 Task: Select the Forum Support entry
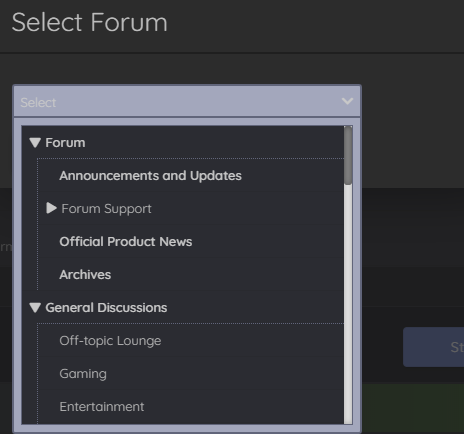[x=106, y=209]
